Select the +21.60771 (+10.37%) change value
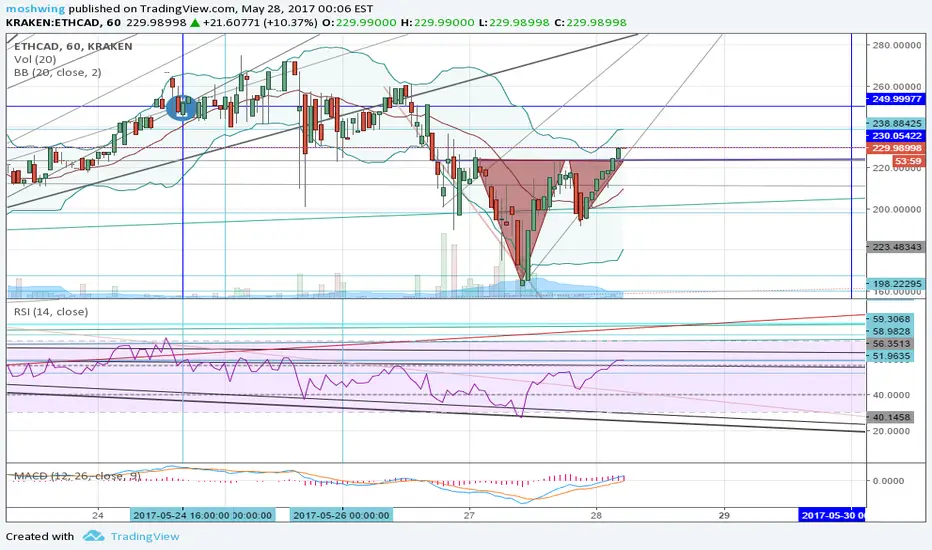The width and height of the screenshot is (932, 550). pyautogui.click(x=260, y=23)
